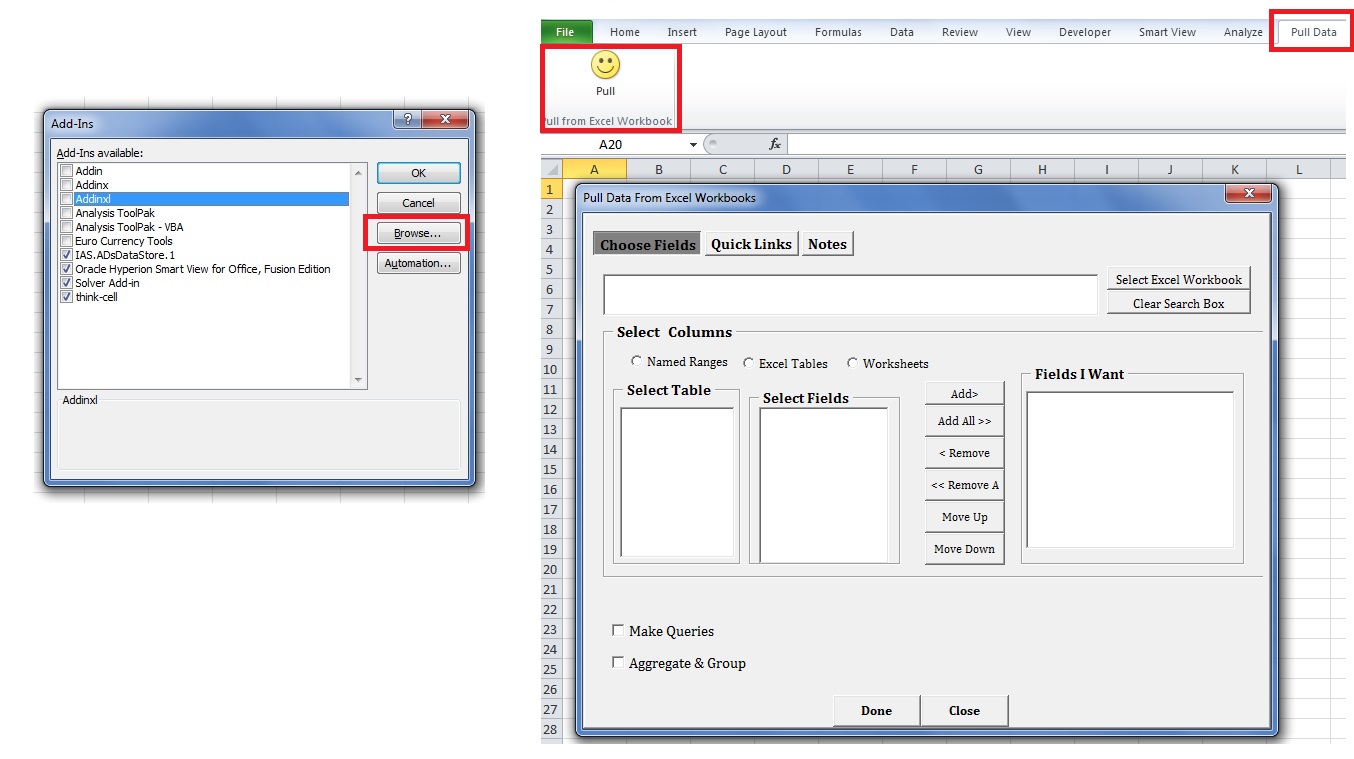
Task: Open the Analyze ribbon tab
Action: pos(1243,32)
